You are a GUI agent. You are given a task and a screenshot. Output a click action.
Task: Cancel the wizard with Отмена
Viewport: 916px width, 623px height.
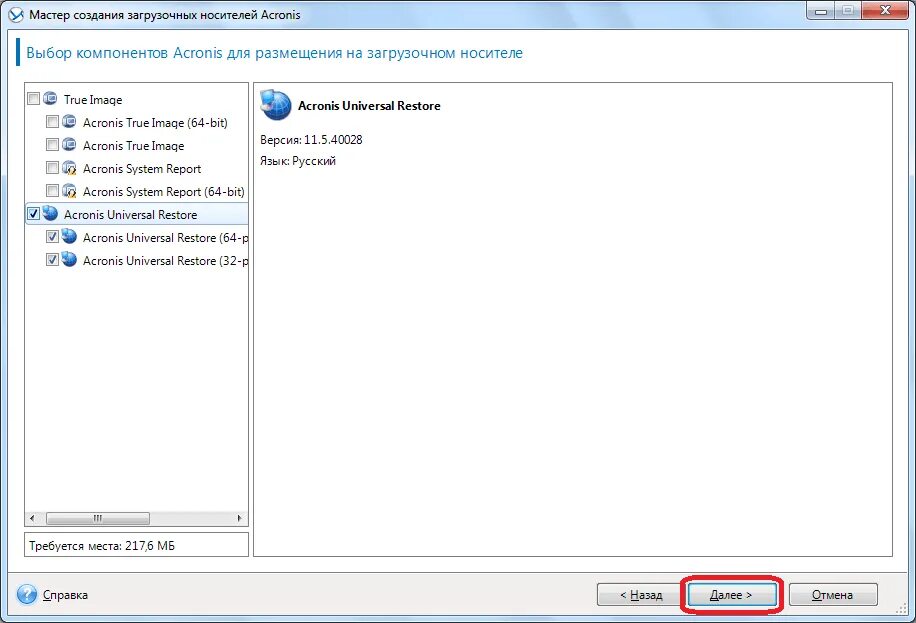[832, 595]
